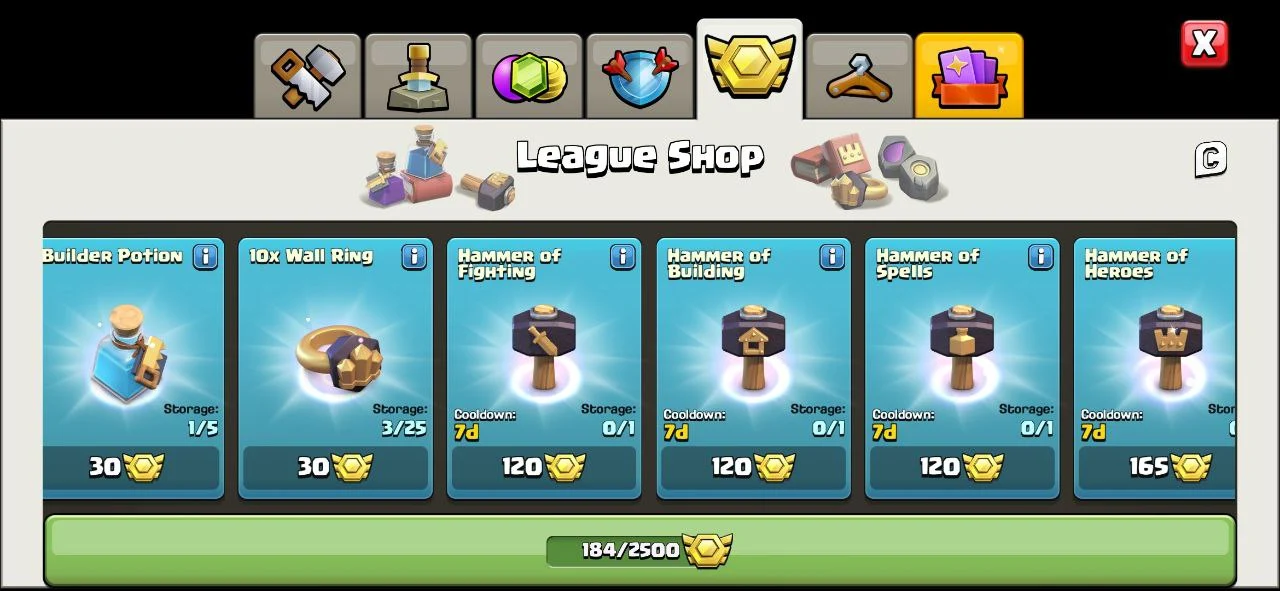Open Hammer of Spells info icon
The width and height of the screenshot is (1280, 591).
tap(1041, 256)
